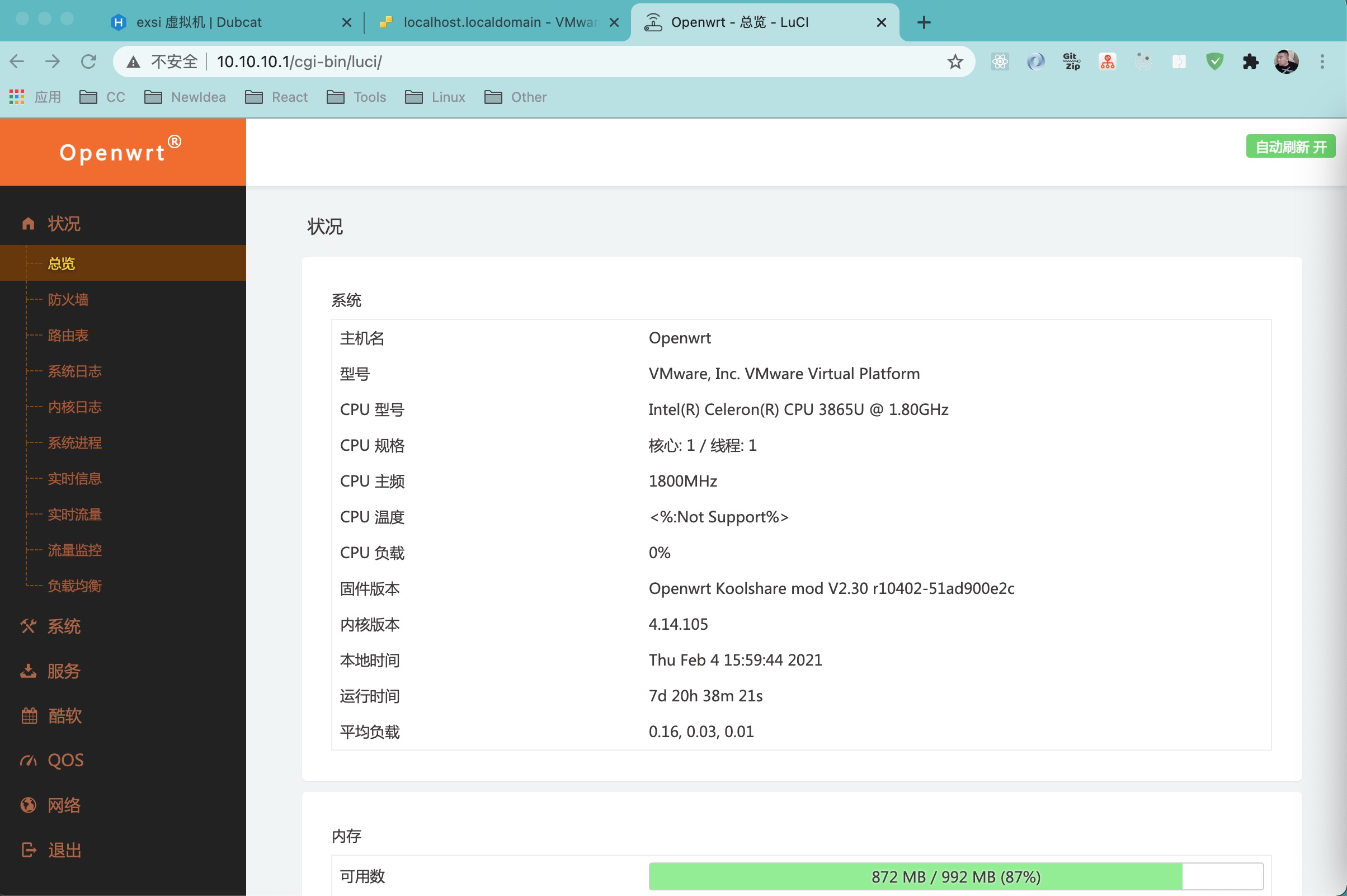This screenshot has height=896, width=1347.
Task: Open 流量监控 in the sidebar
Action: tap(123, 550)
